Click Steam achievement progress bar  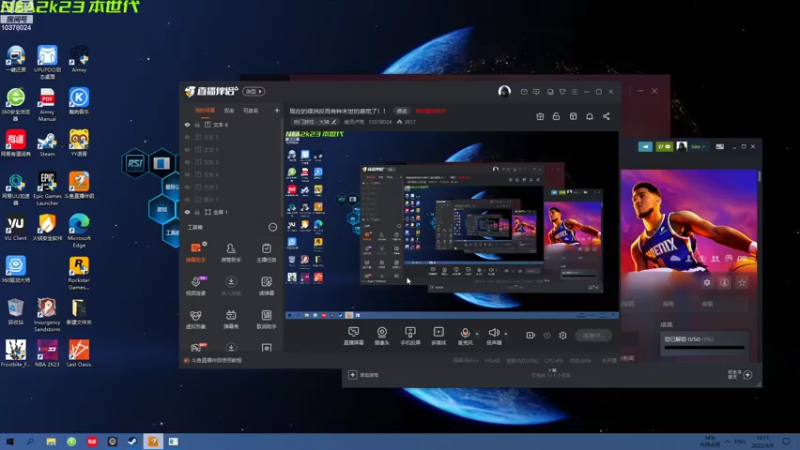pyautogui.click(x=704, y=348)
